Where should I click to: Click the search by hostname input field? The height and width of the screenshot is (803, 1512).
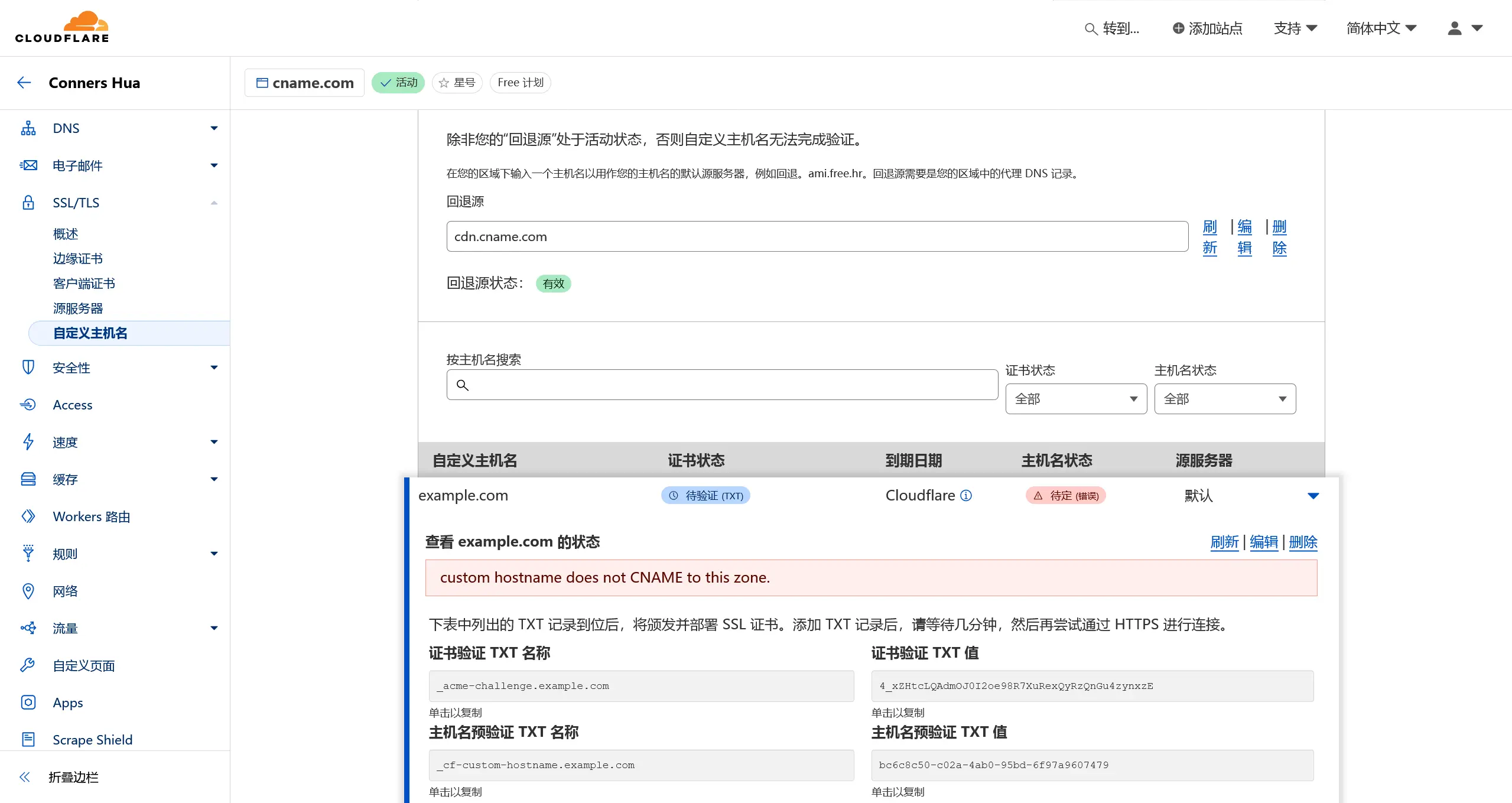[722, 385]
